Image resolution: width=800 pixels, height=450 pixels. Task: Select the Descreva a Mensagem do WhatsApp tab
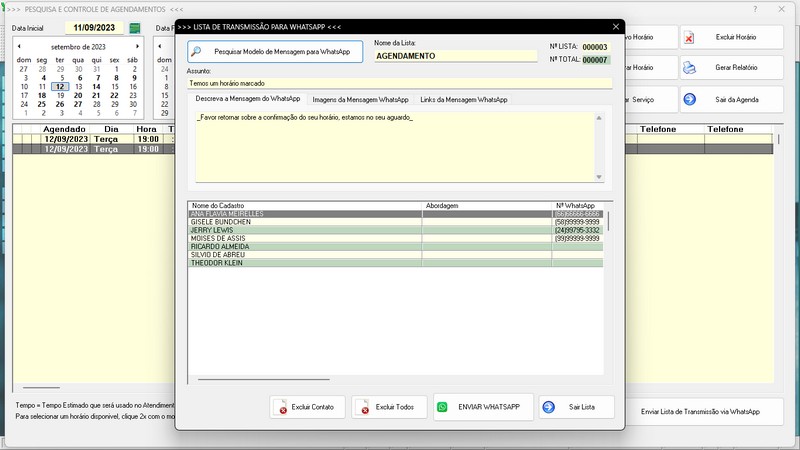tap(248, 100)
